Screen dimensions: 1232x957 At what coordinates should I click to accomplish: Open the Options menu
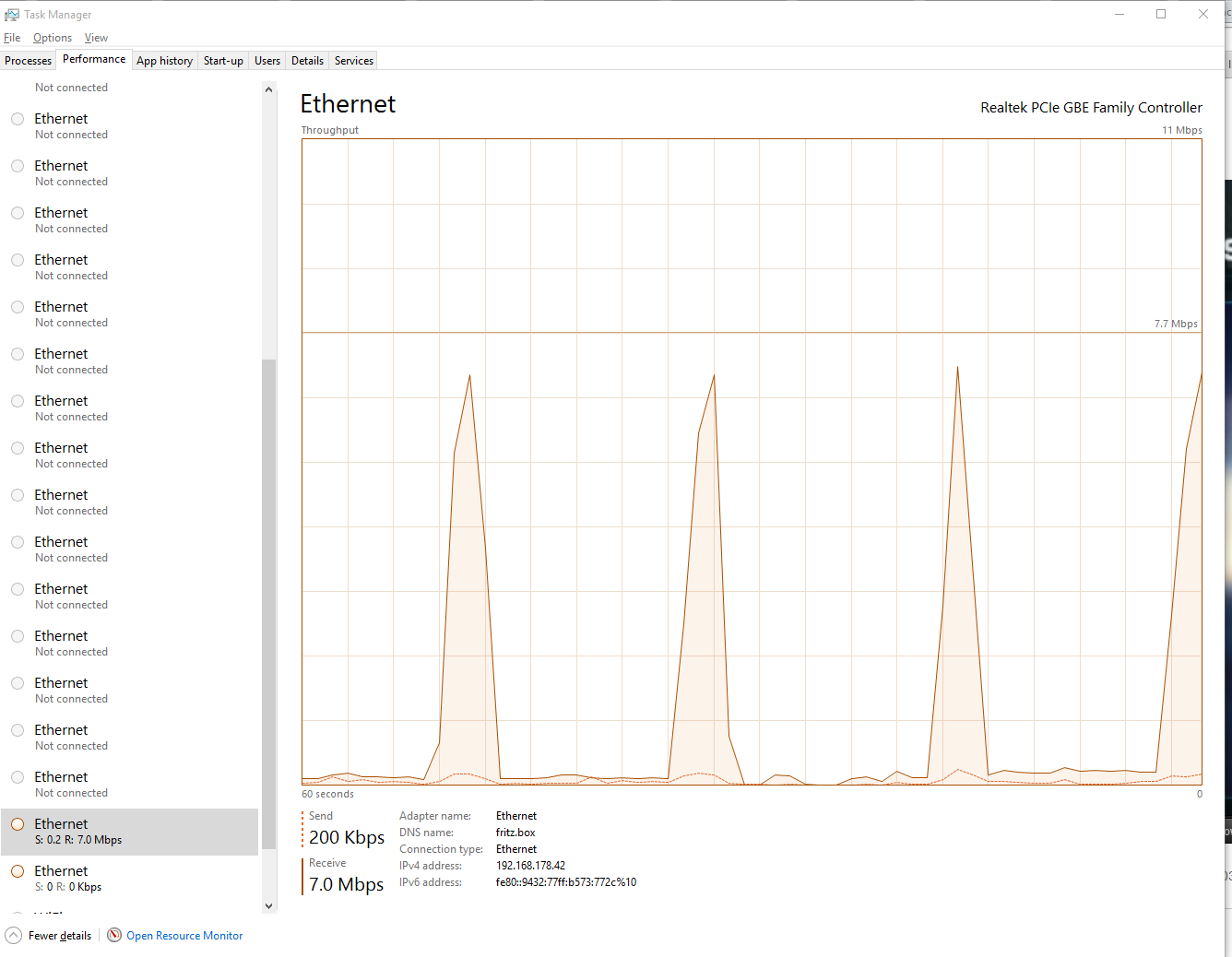tap(53, 38)
